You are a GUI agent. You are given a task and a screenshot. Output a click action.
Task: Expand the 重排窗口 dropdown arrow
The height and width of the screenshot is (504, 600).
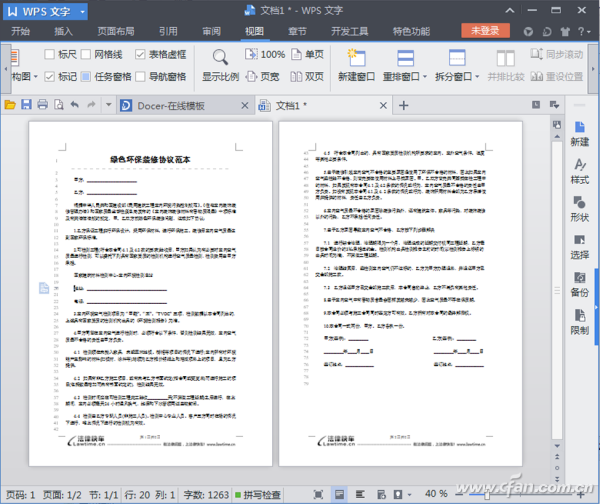coord(425,77)
